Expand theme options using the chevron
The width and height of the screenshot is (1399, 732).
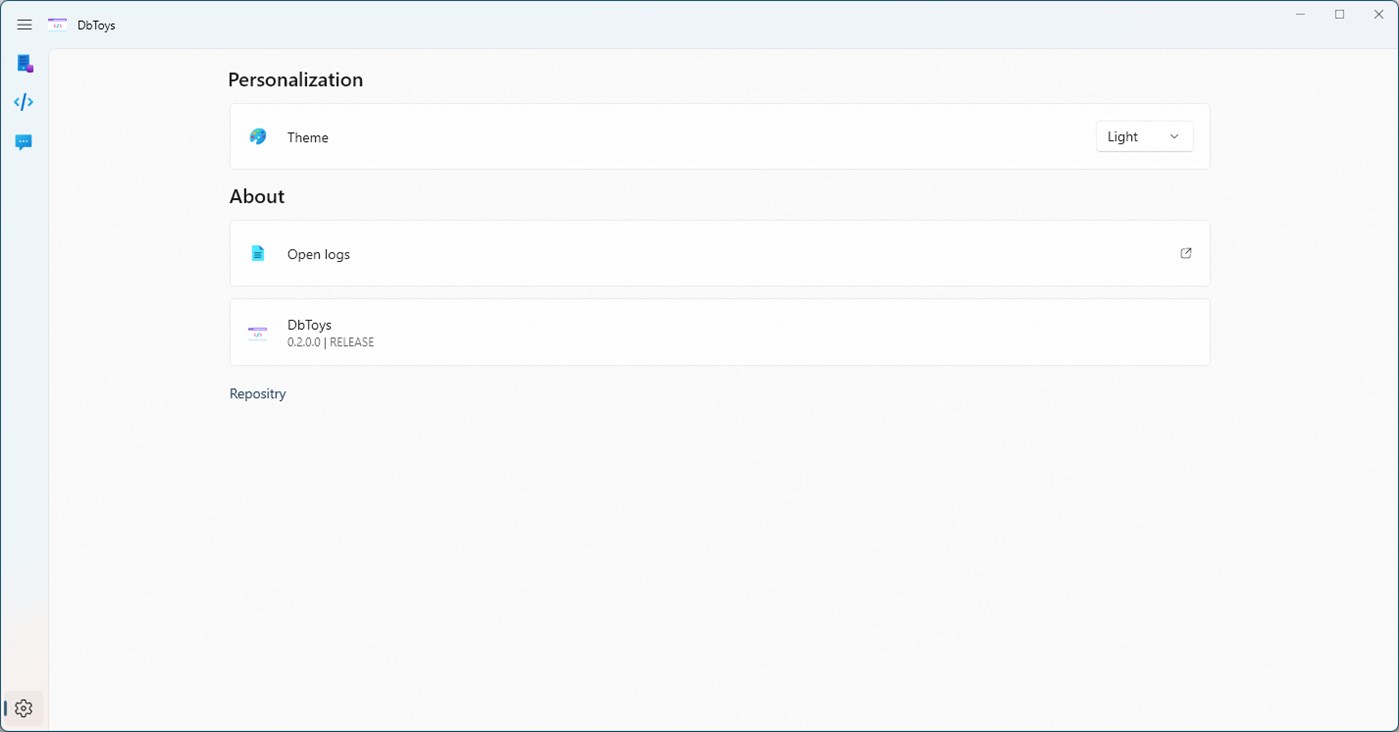(1173, 136)
